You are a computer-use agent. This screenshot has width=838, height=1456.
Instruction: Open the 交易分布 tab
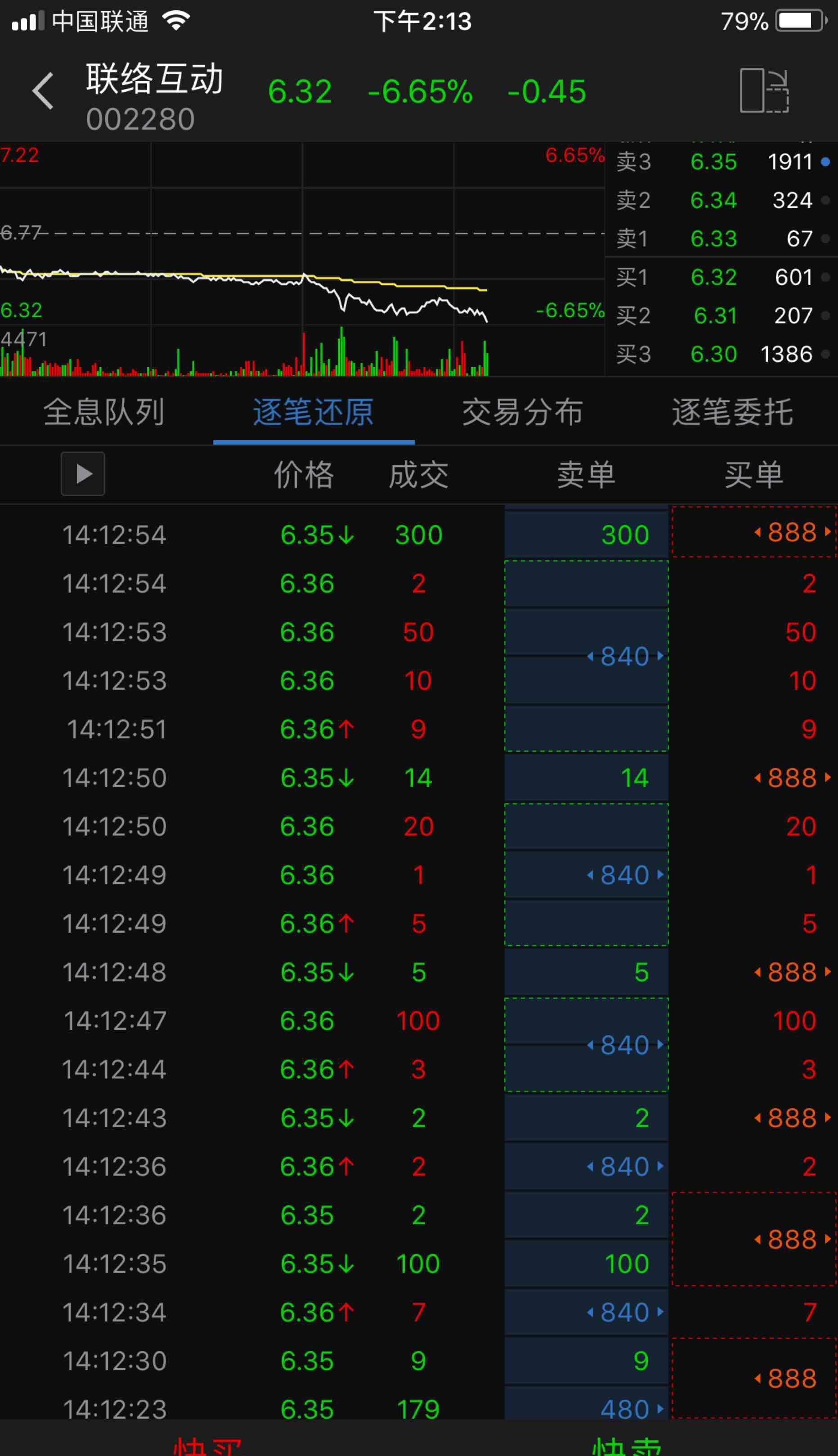tap(523, 412)
